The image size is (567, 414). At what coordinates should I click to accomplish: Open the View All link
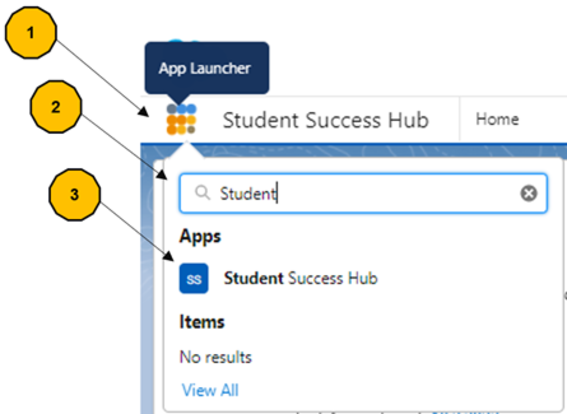pyautogui.click(x=210, y=390)
